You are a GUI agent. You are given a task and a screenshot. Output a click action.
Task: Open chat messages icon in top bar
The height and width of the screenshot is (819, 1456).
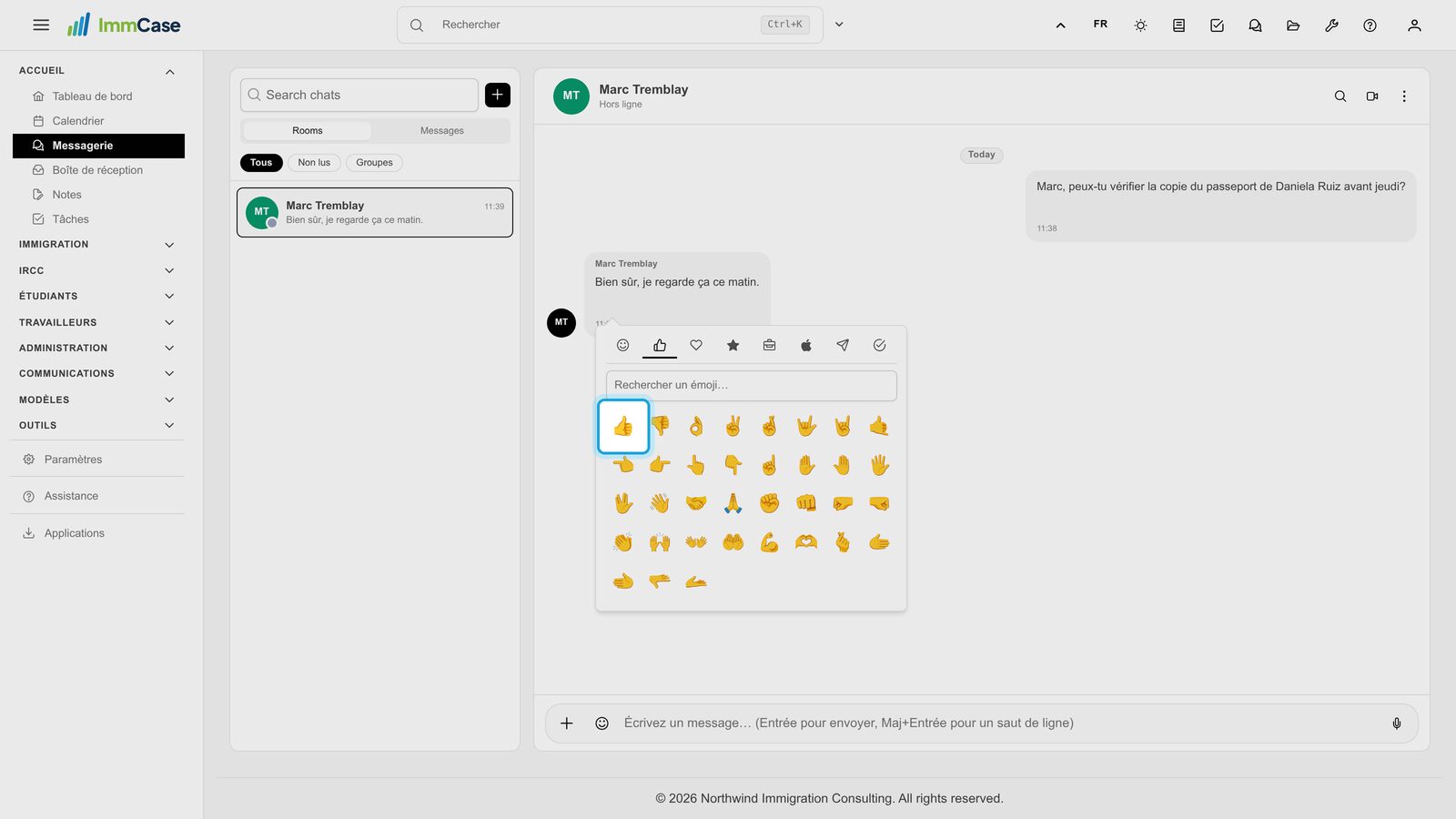pos(1255,25)
